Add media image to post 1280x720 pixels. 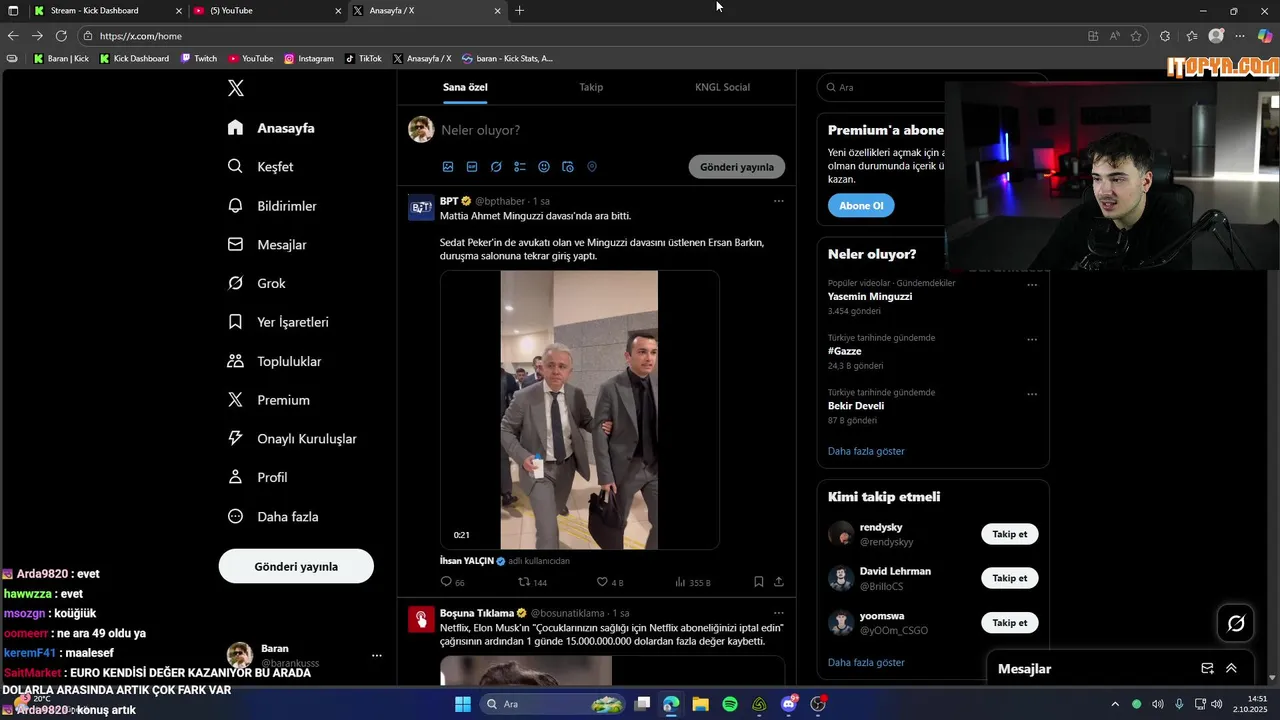tap(448, 167)
